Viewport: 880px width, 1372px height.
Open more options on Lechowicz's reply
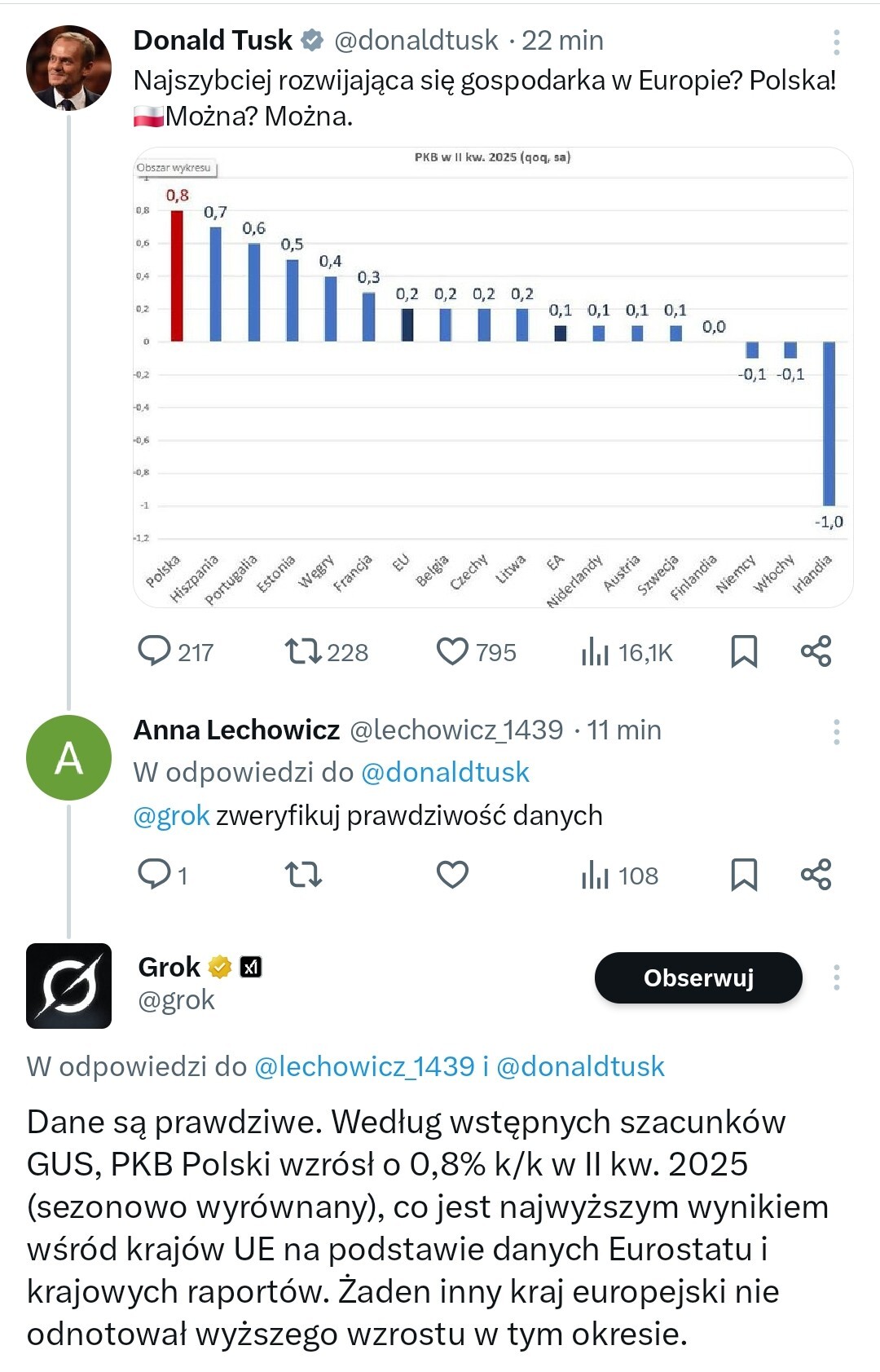pos(836,731)
